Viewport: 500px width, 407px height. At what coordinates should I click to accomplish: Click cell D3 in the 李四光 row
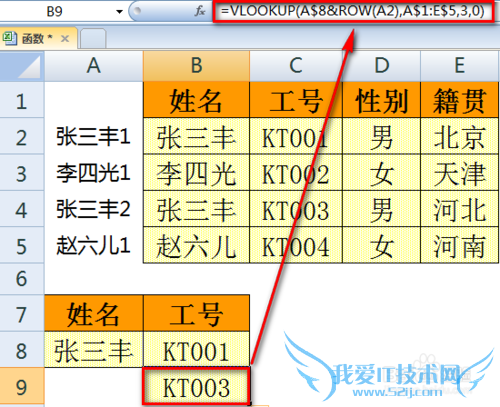coord(381,173)
